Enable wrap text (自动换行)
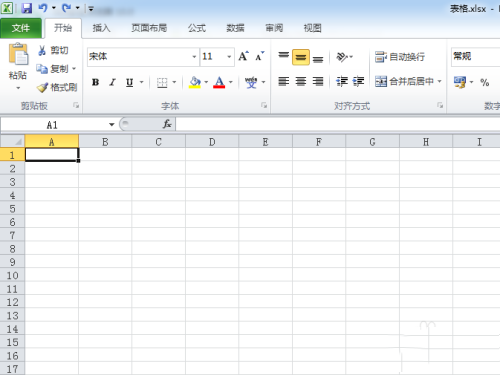This screenshot has width=500, height=375. [400, 57]
